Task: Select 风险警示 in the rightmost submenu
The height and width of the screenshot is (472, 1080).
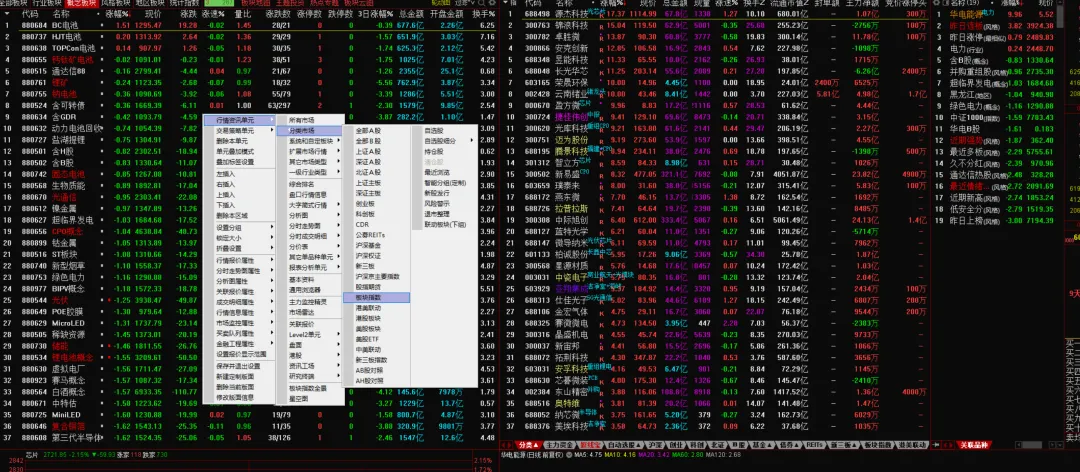Action: 444,203
